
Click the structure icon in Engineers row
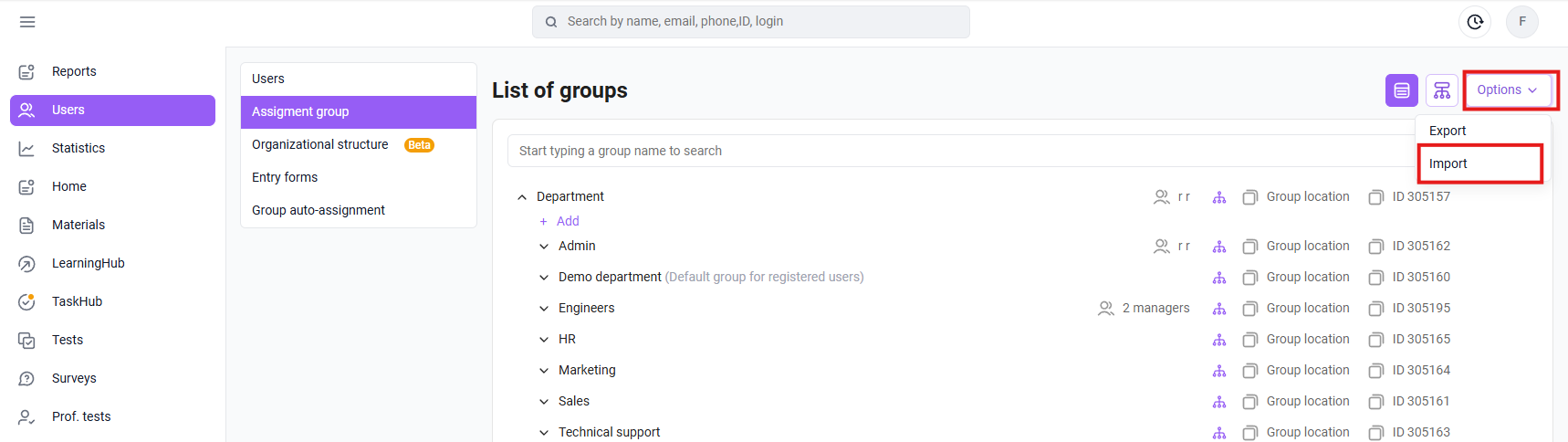(1219, 309)
